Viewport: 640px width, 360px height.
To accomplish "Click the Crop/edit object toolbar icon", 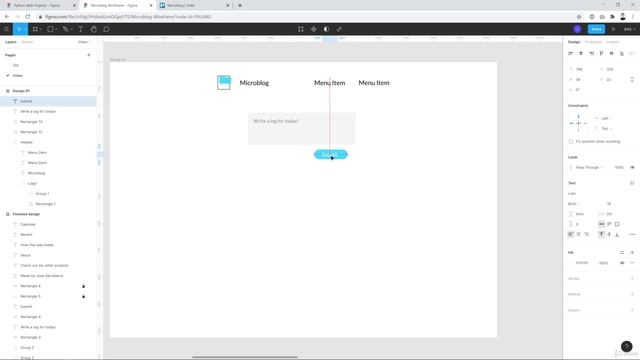I will point(339,29).
